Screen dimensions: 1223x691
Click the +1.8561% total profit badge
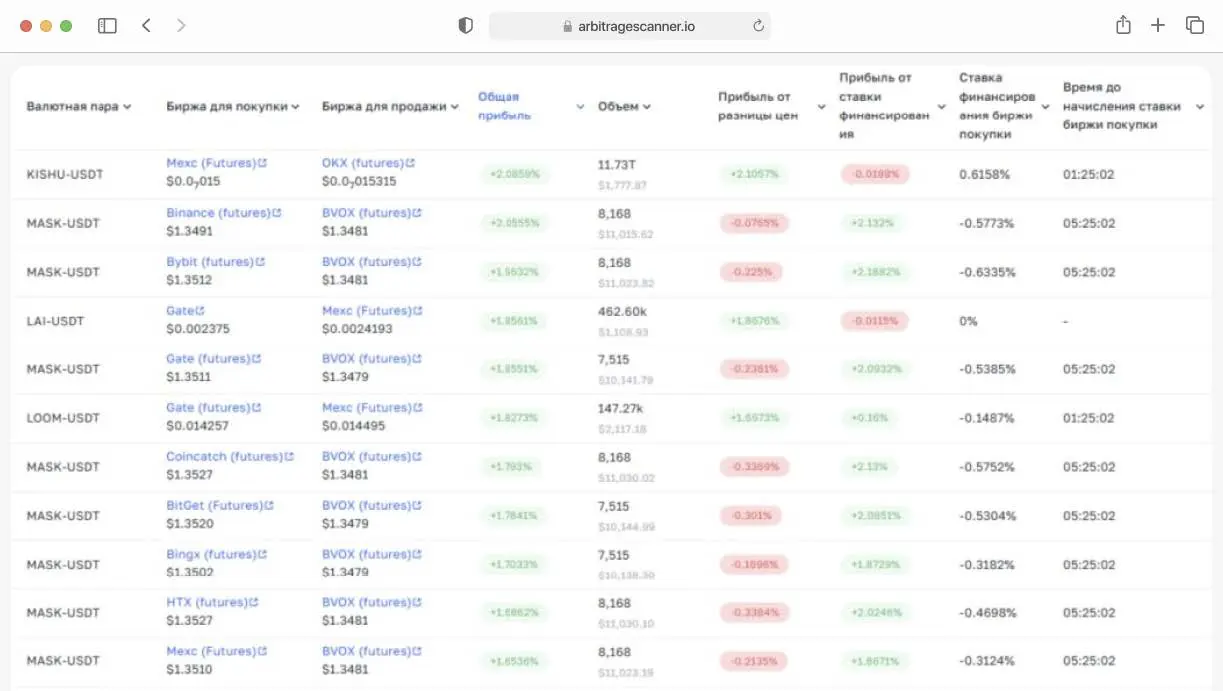click(514, 321)
